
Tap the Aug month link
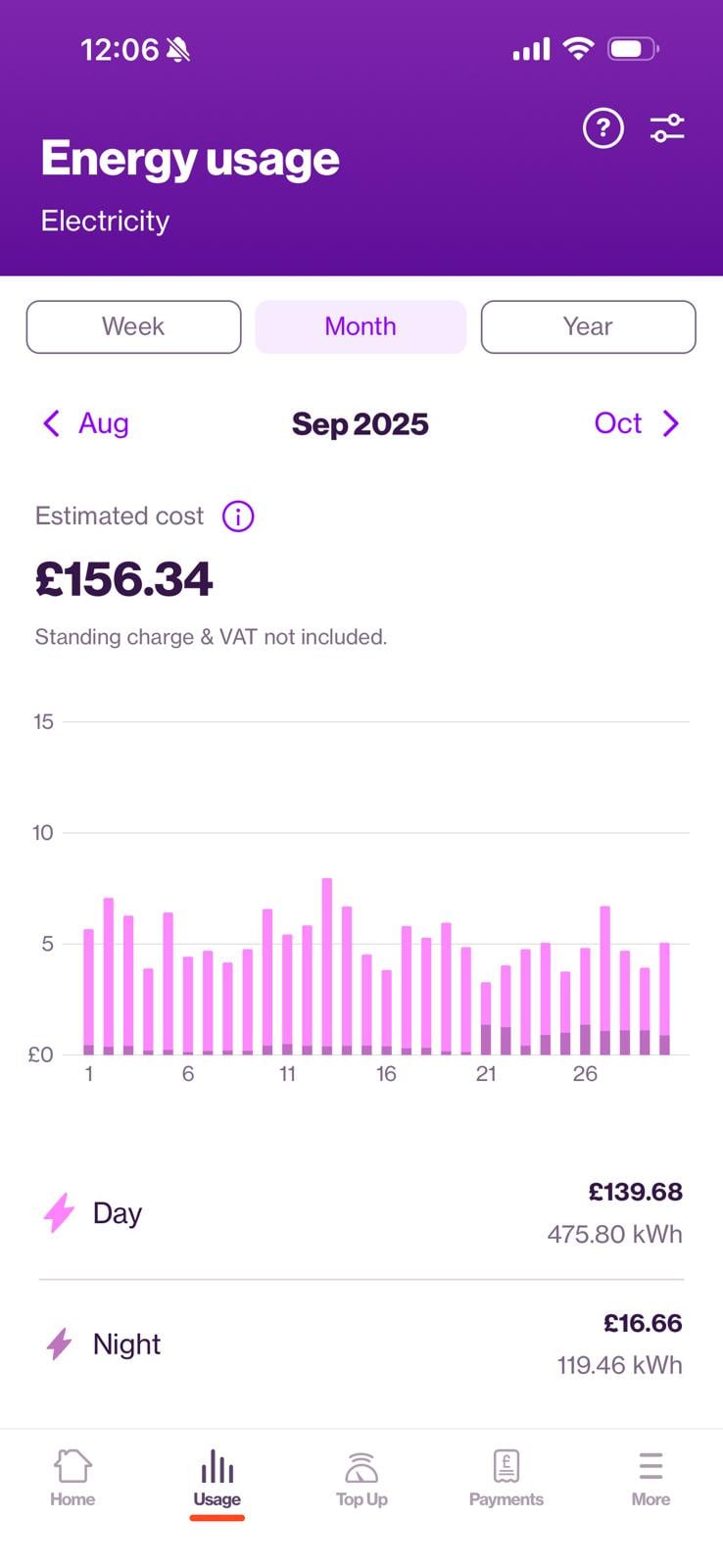coord(104,423)
